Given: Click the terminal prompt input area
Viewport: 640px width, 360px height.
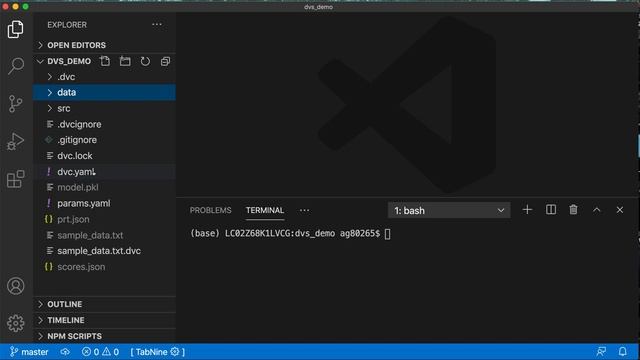Looking at the screenshot, I should click(387, 233).
